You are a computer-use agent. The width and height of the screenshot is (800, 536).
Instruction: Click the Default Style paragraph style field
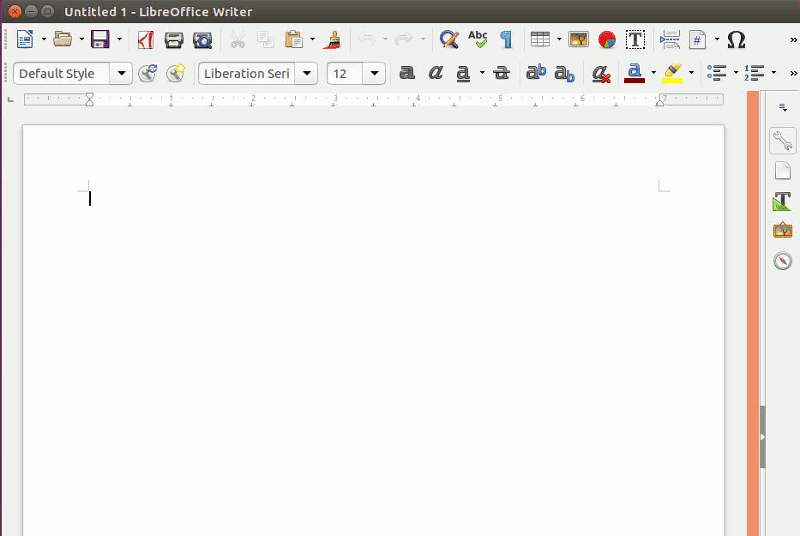coord(62,73)
